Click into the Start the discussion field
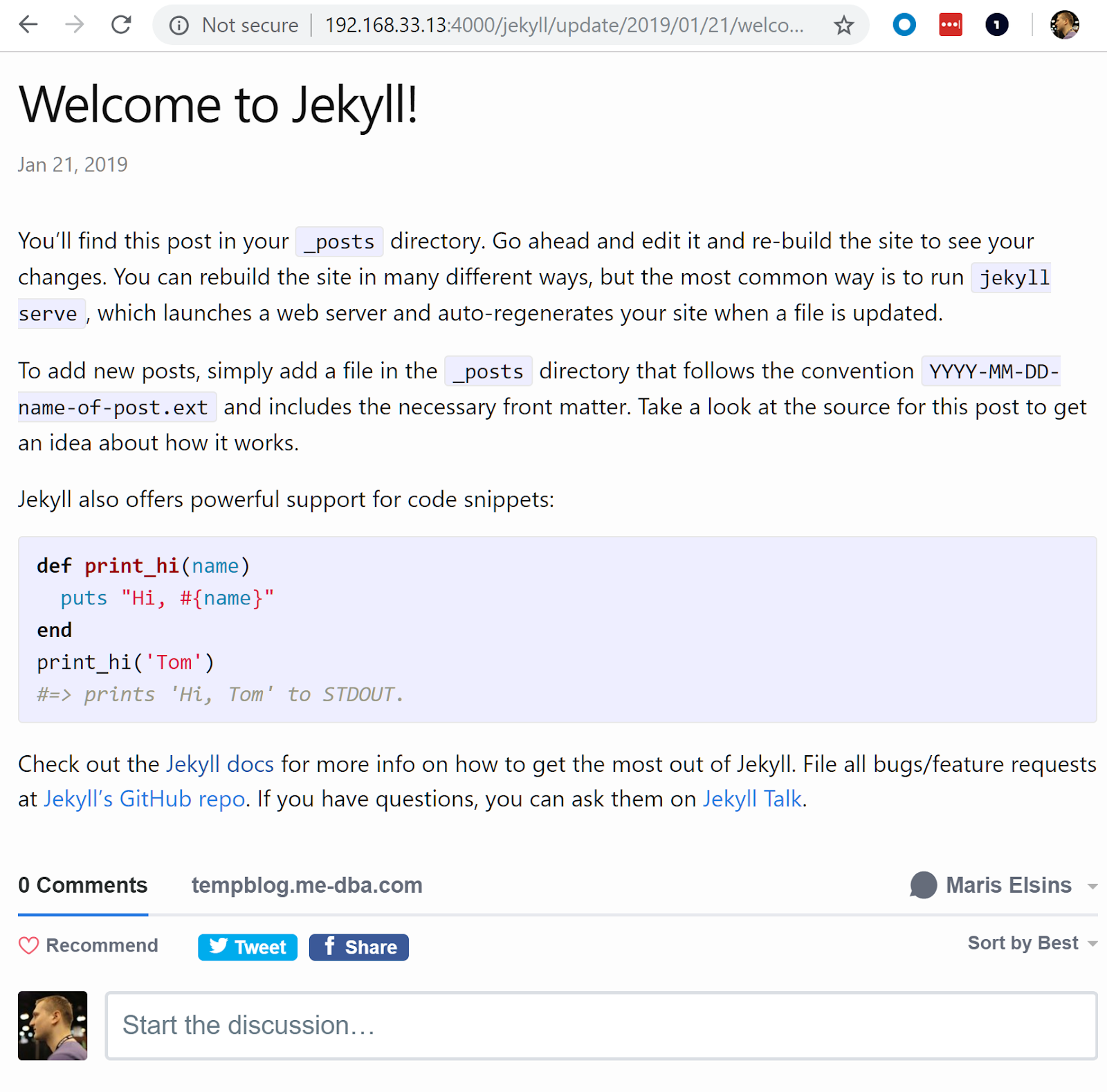Viewport: 1107px width, 1092px height. click(601, 1025)
